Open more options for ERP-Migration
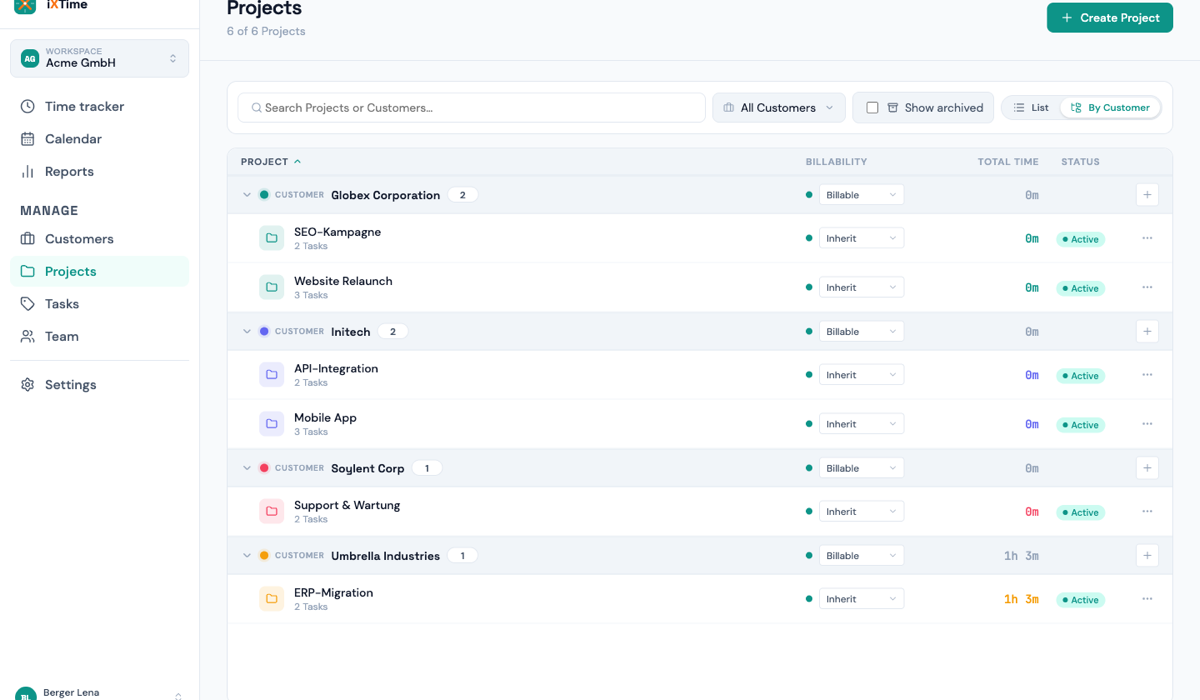1200x700 pixels. [1147, 599]
